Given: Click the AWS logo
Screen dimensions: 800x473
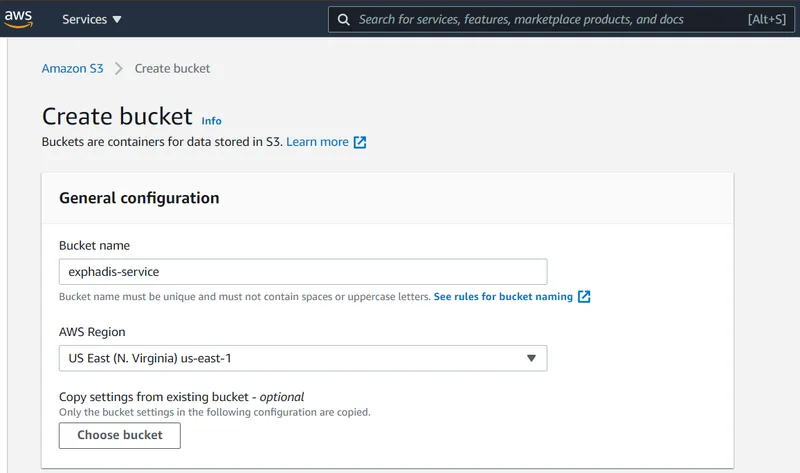Looking at the screenshot, I should (18, 18).
